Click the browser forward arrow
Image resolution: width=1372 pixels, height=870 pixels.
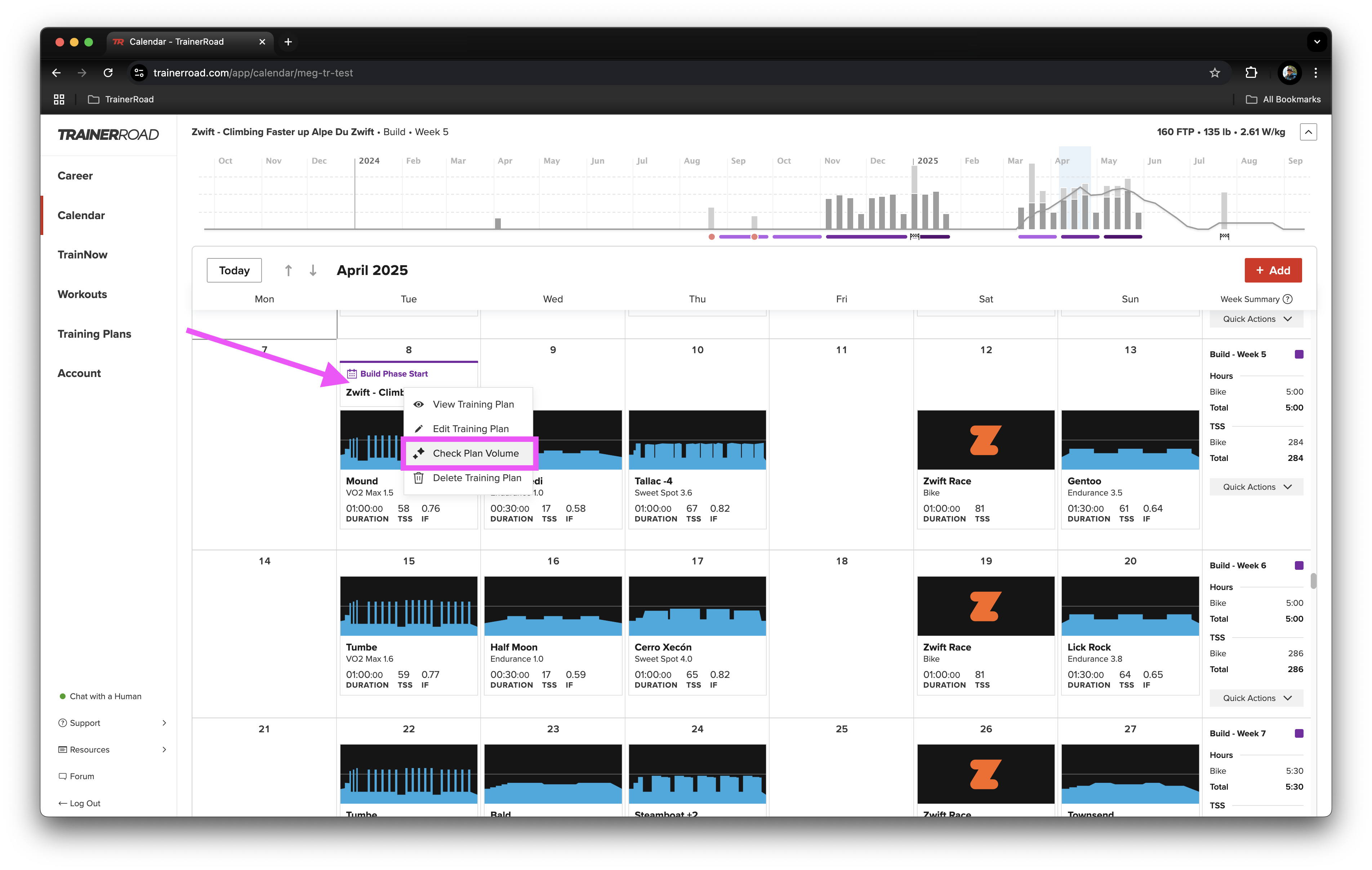coord(82,72)
